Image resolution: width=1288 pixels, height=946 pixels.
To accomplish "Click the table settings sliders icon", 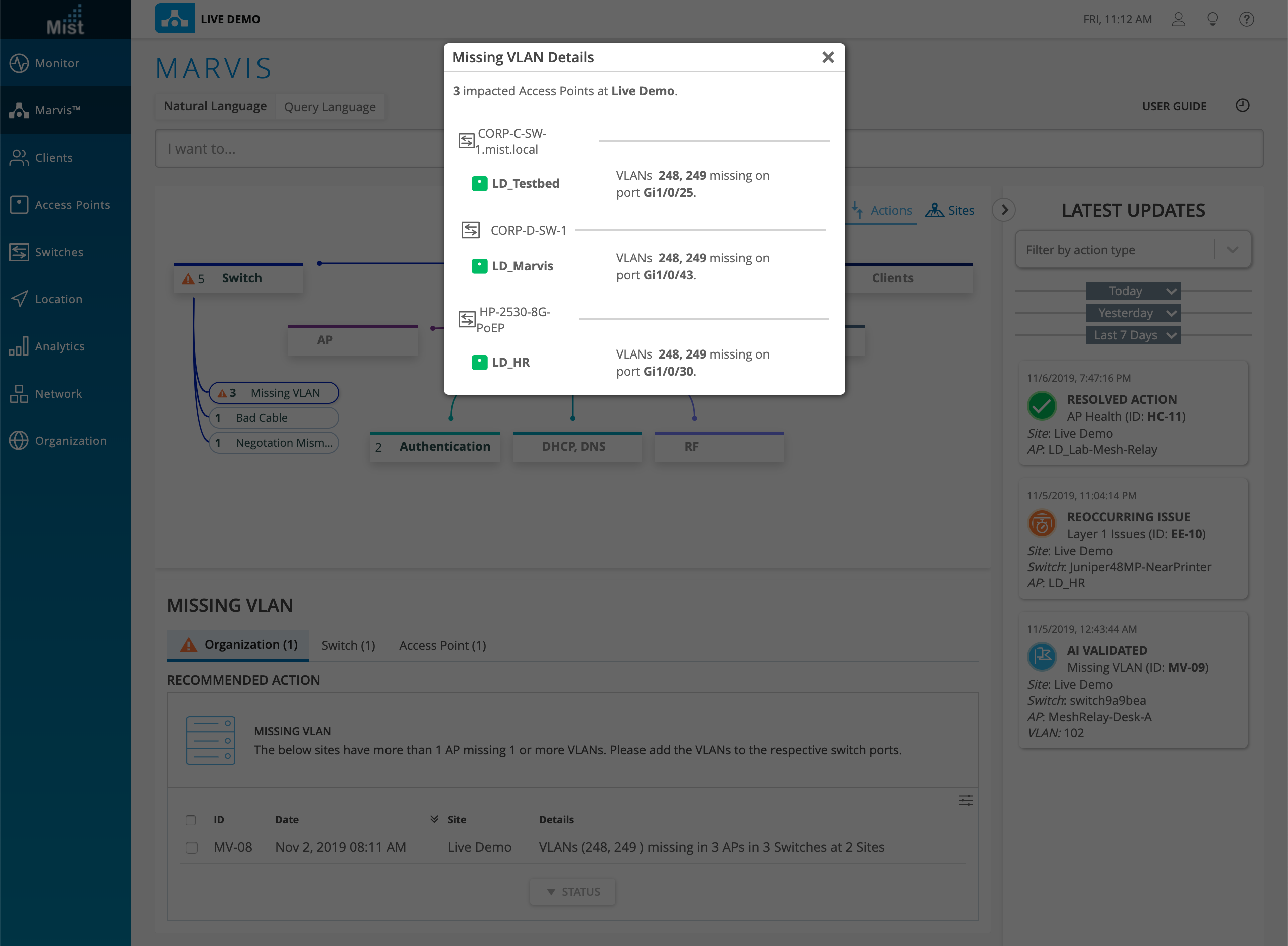I will coord(965,800).
